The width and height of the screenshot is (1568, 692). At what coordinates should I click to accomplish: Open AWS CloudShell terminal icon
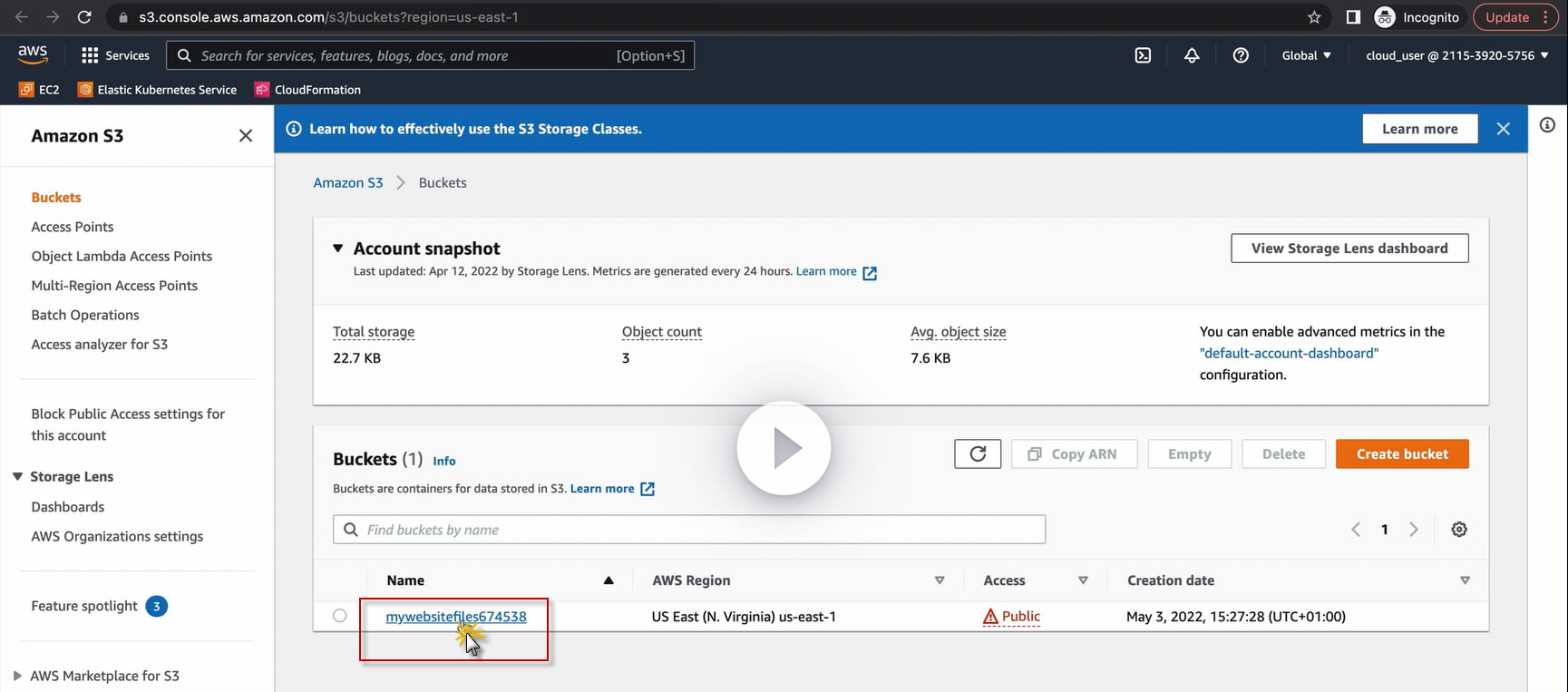pos(1143,55)
